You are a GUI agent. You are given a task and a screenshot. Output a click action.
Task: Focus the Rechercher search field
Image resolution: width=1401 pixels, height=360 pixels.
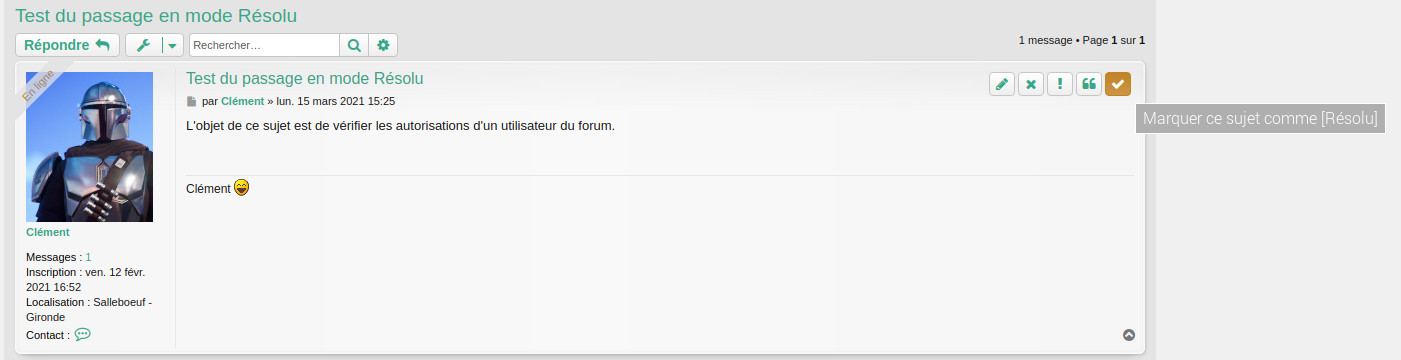click(265, 45)
